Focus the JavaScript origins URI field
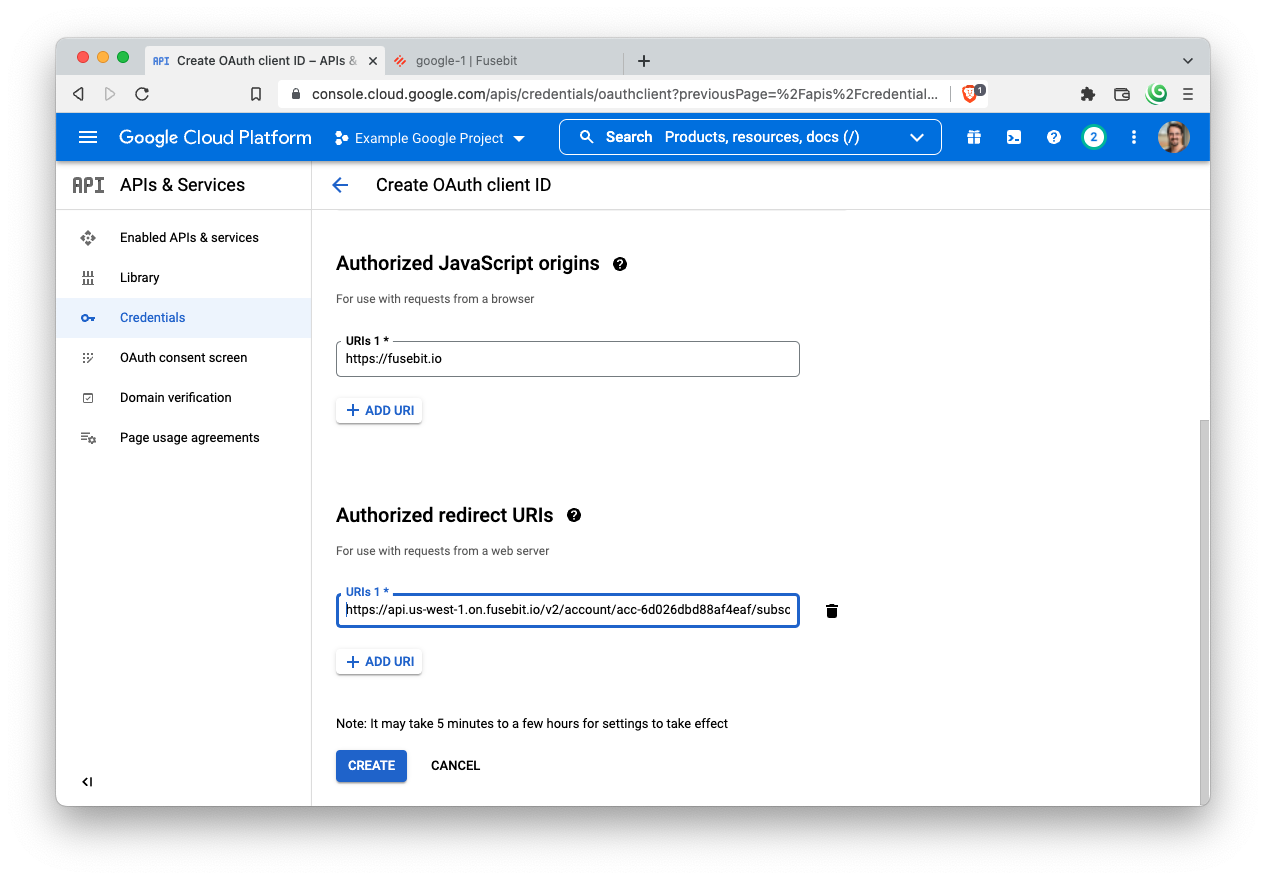 point(568,359)
